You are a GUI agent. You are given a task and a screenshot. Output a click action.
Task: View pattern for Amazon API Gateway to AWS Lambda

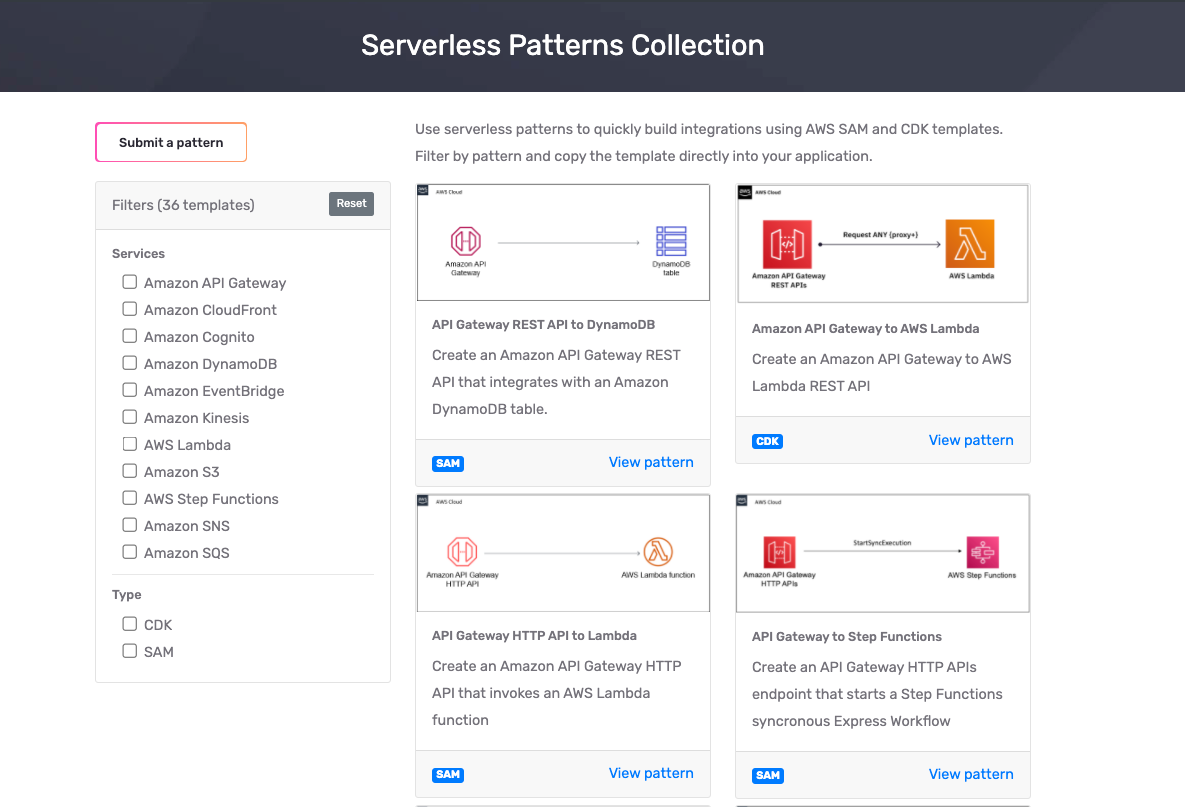(970, 440)
